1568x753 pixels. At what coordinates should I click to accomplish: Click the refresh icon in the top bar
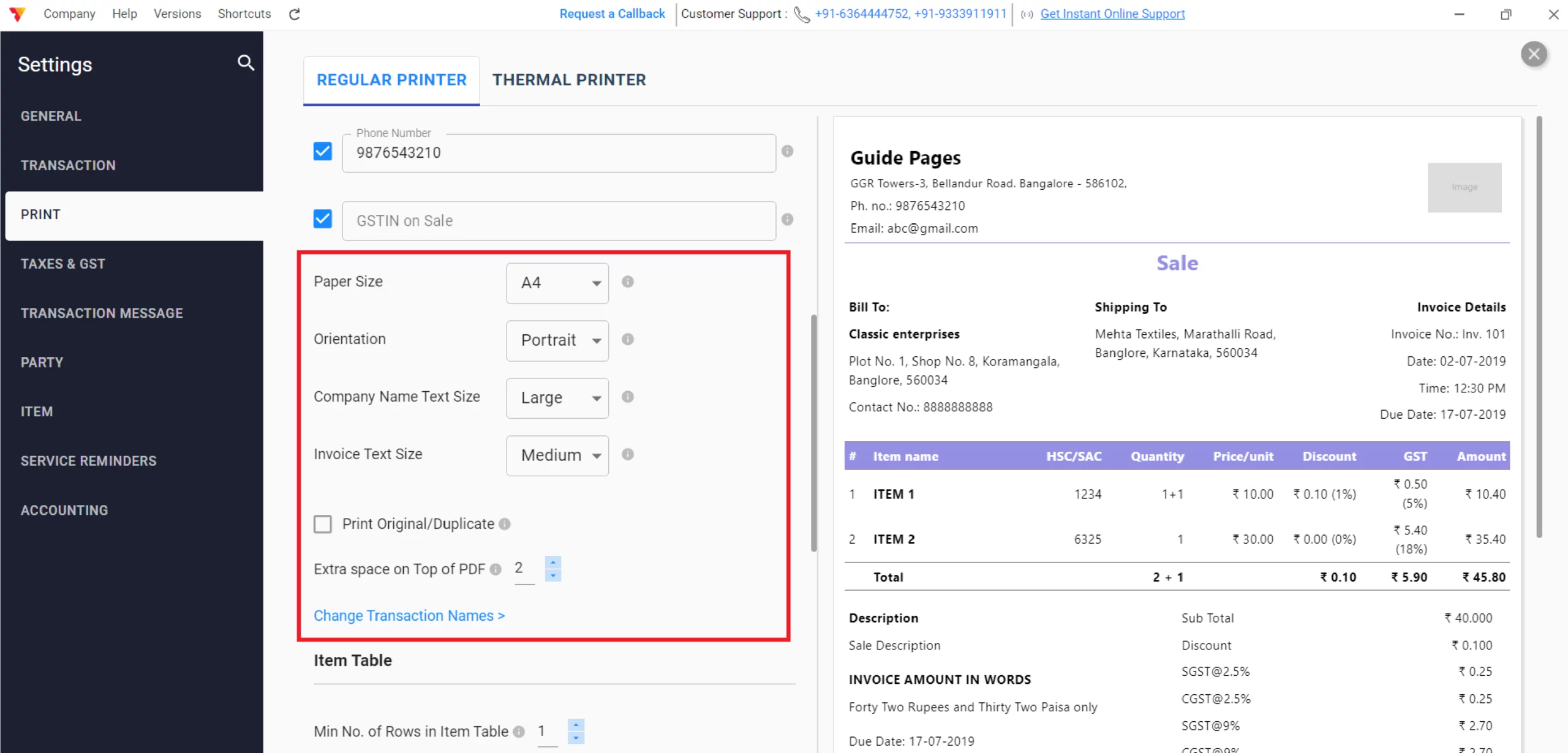pos(294,13)
